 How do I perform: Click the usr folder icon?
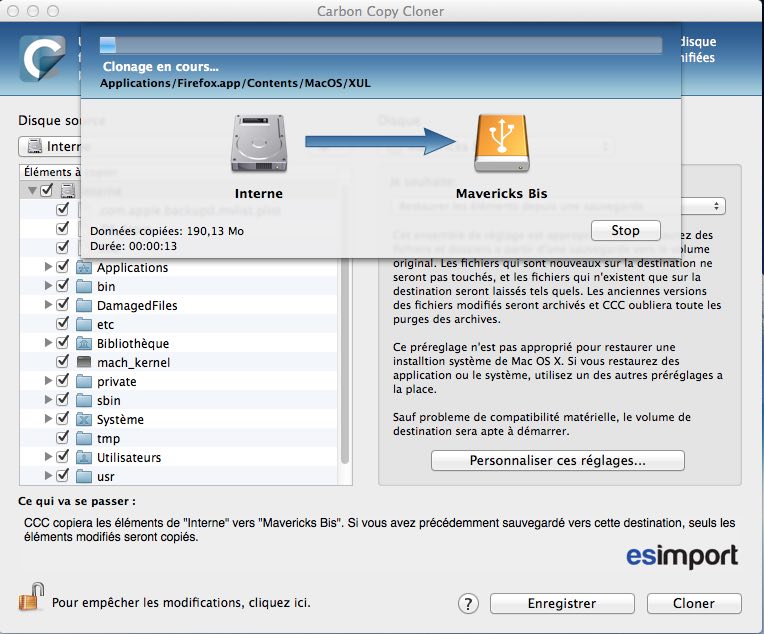click(84, 476)
